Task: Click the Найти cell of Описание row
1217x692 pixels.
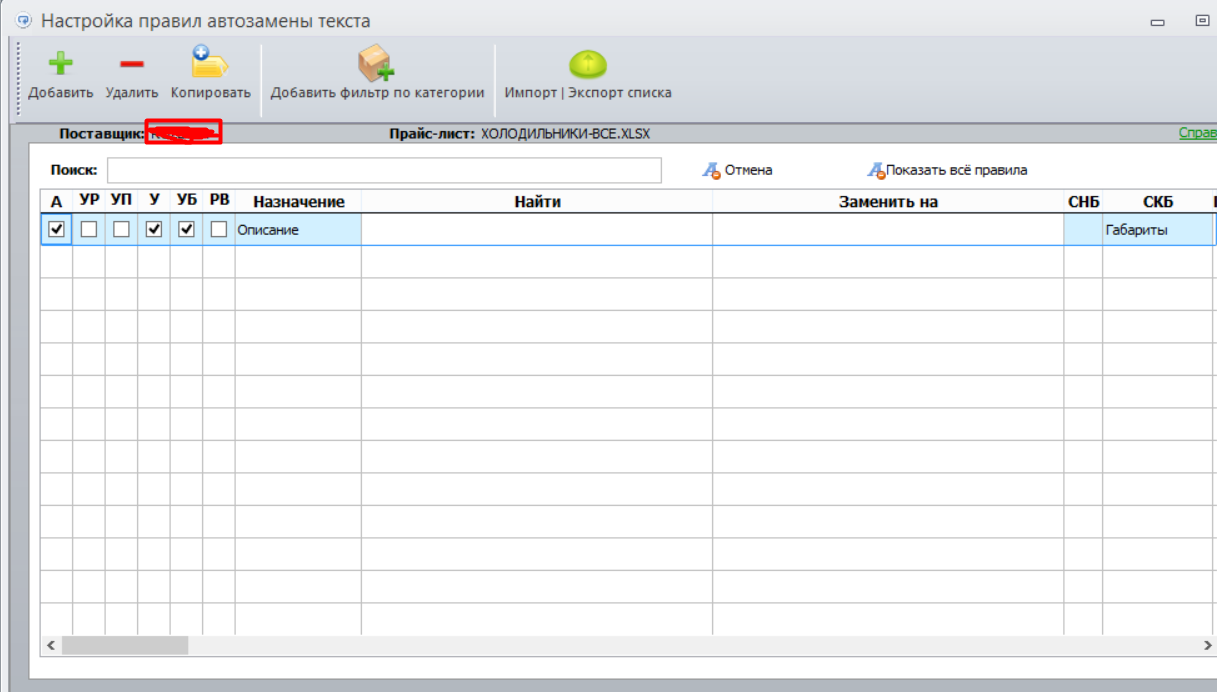Action: click(x=537, y=230)
